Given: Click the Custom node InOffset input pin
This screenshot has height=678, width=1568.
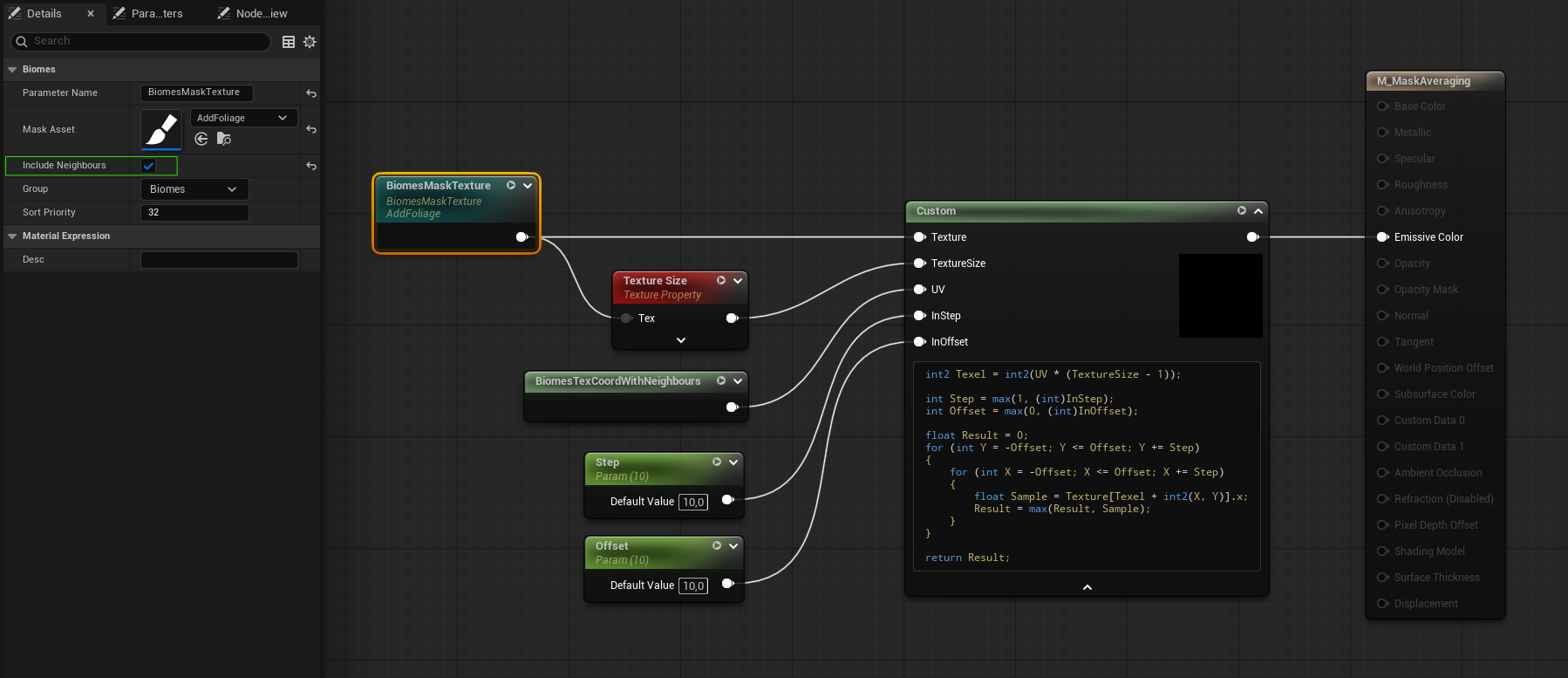Looking at the screenshot, I should point(919,341).
